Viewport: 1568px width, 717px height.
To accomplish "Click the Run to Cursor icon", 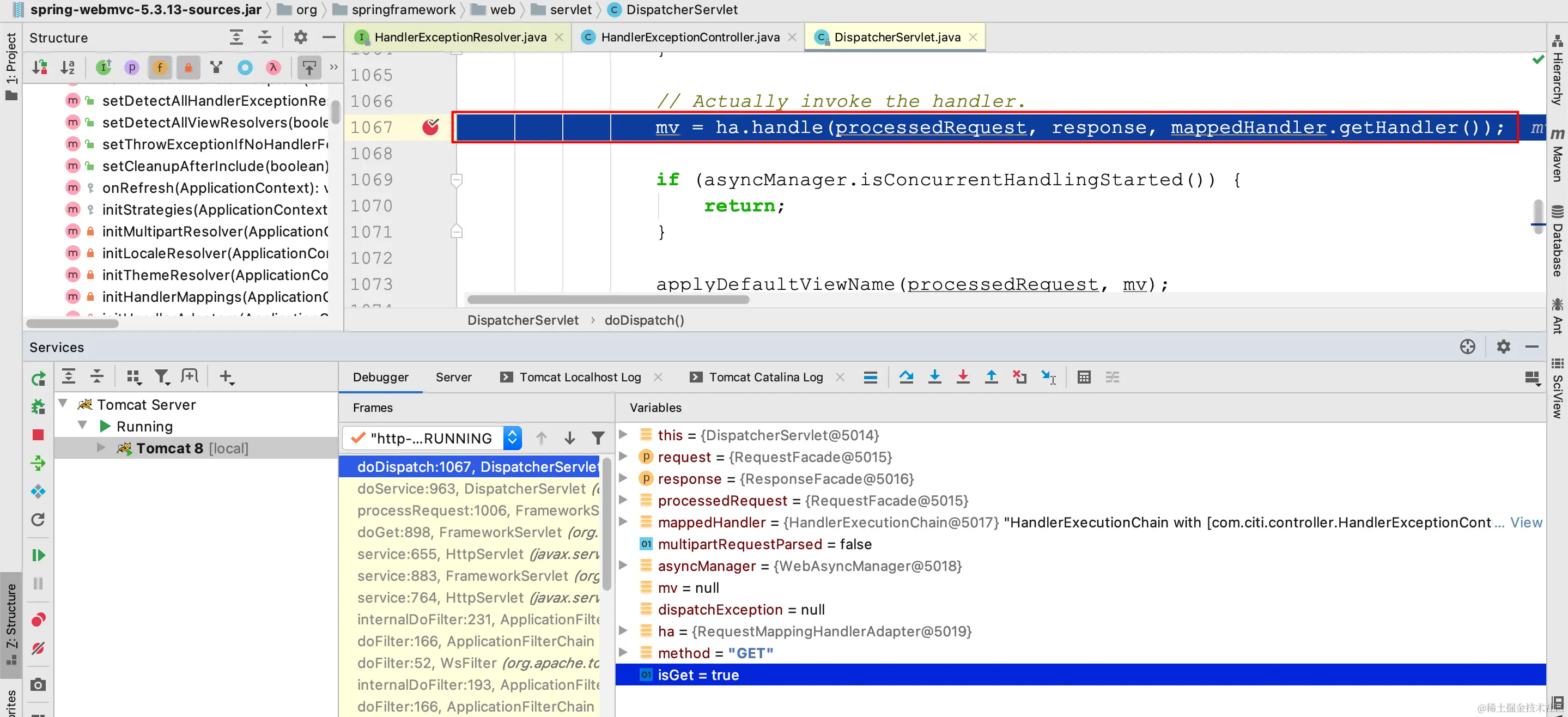I will (1048, 378).
